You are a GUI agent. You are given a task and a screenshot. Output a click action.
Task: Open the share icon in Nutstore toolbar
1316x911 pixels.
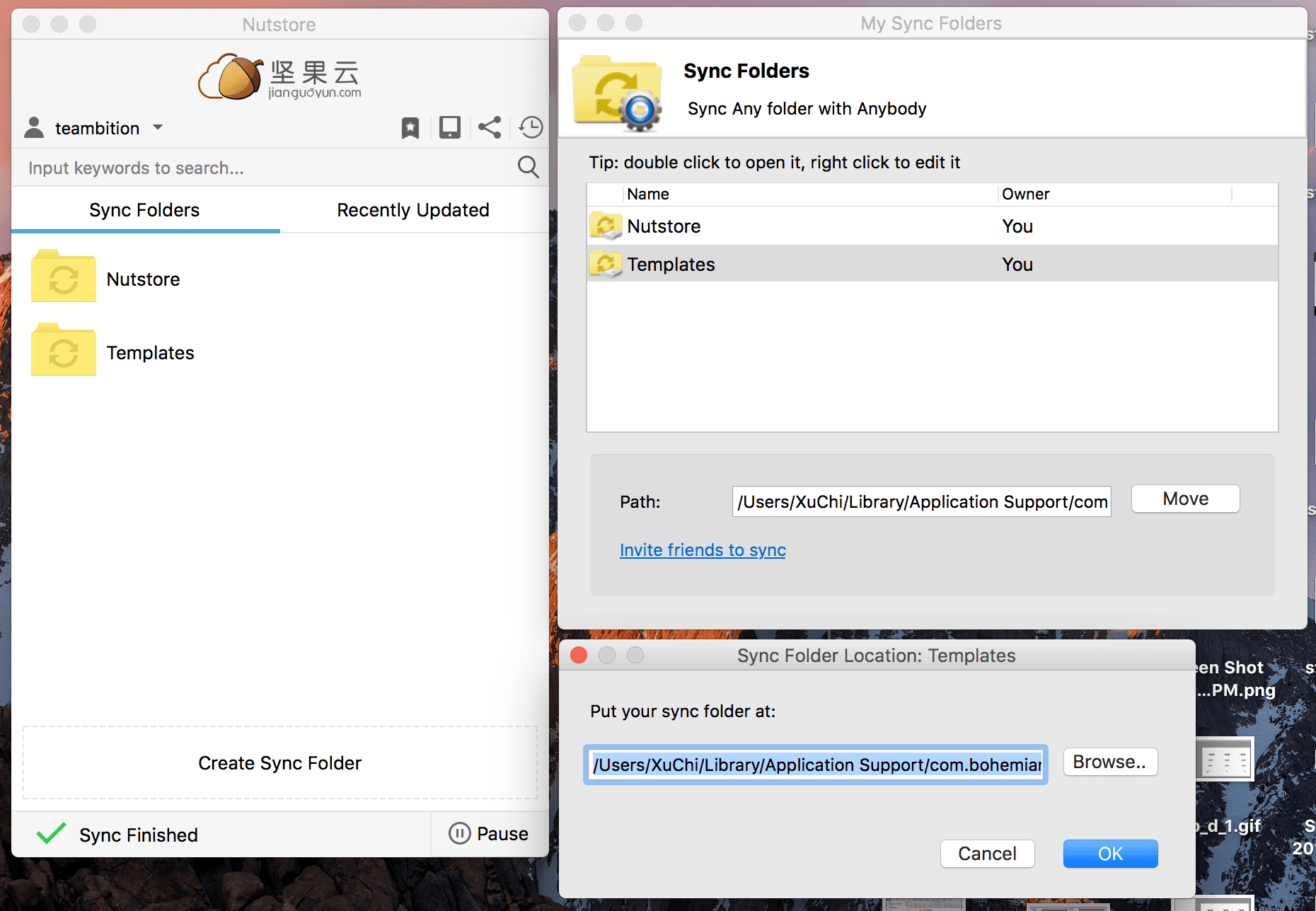490,127
